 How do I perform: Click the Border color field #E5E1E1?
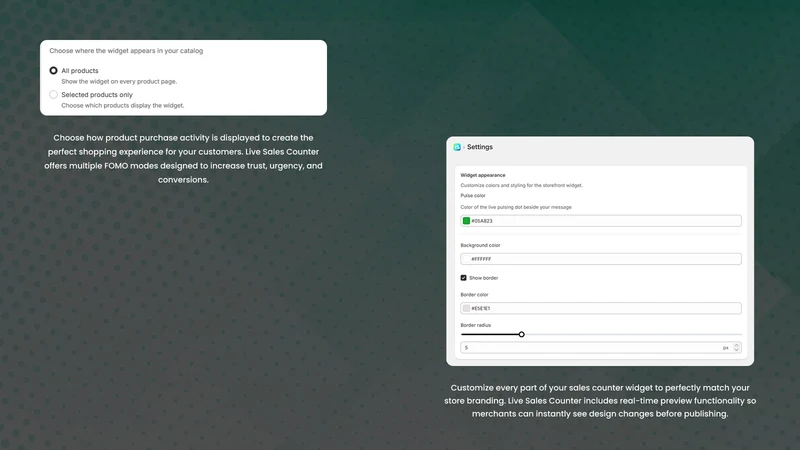tap(601, 308)
